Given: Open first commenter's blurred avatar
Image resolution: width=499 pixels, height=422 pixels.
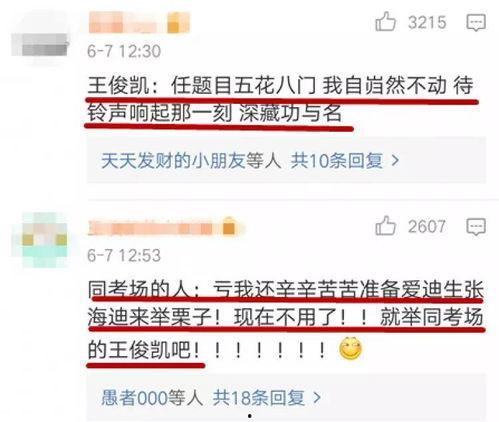Looking at the screenshot, I should 40,44.
